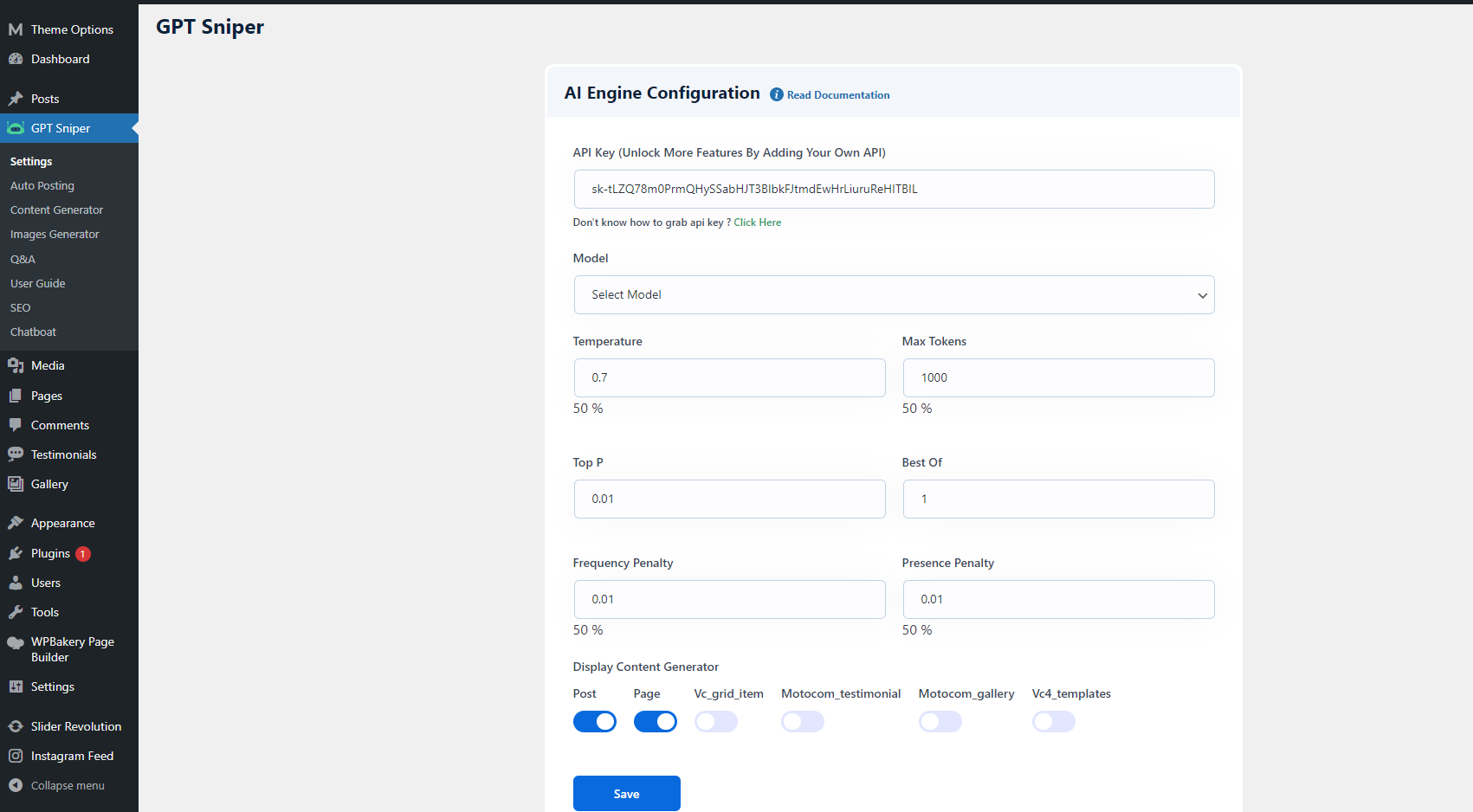
Task: Click the Theme Options M icon
Action: tap(16, 29)
